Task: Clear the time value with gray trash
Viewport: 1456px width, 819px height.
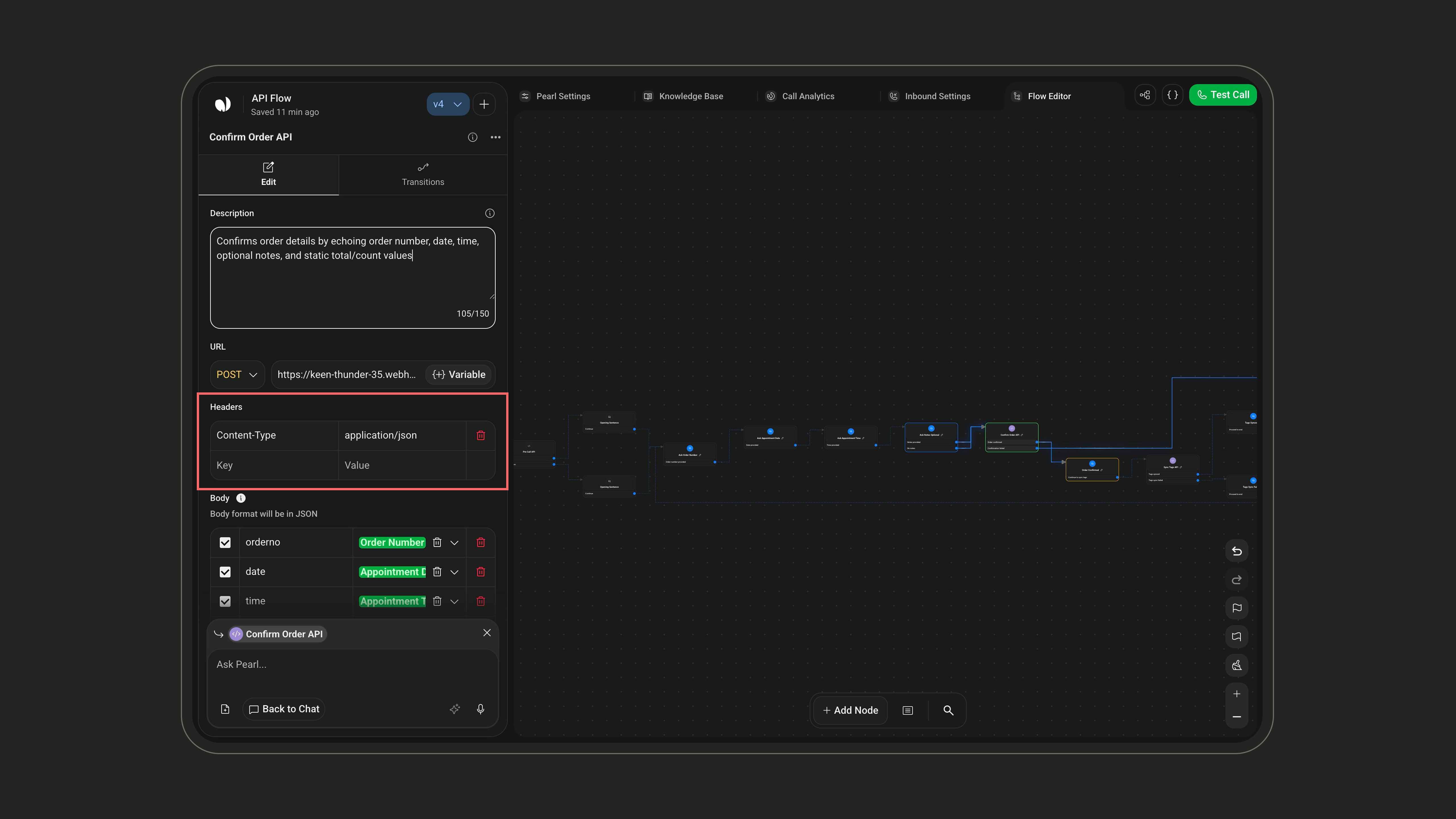Action: coord(437,601)
